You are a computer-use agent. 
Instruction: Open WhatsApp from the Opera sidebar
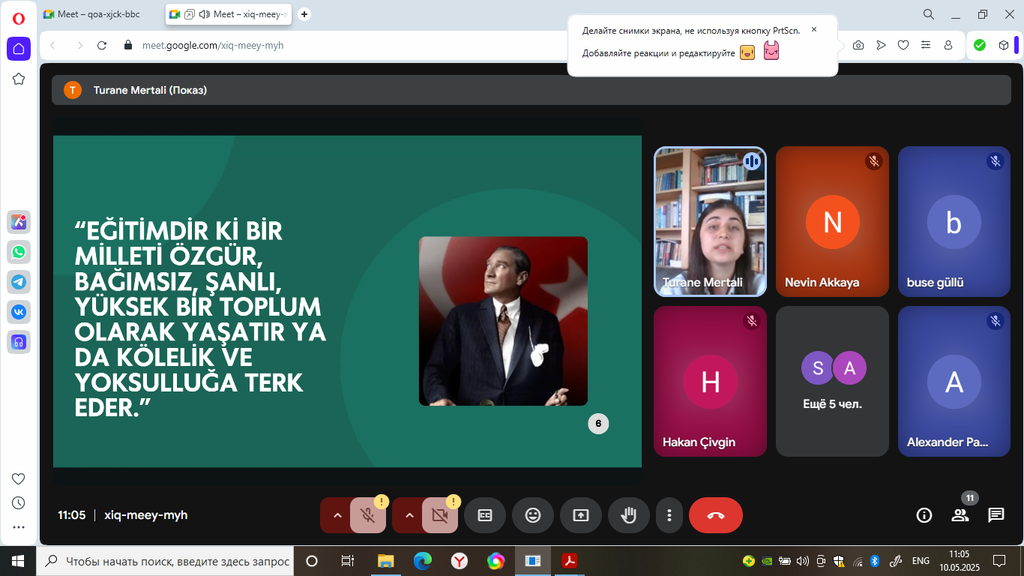(19, 252)
